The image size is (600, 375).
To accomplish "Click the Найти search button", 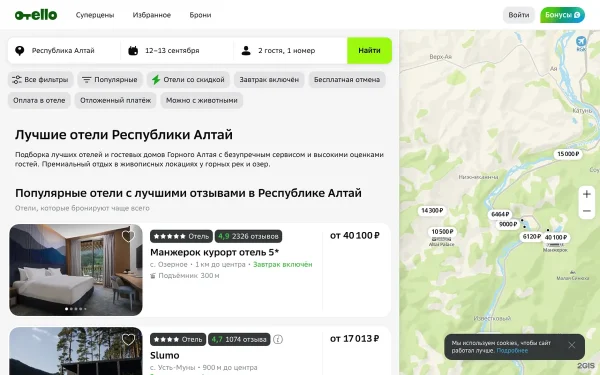I will 369,51.
